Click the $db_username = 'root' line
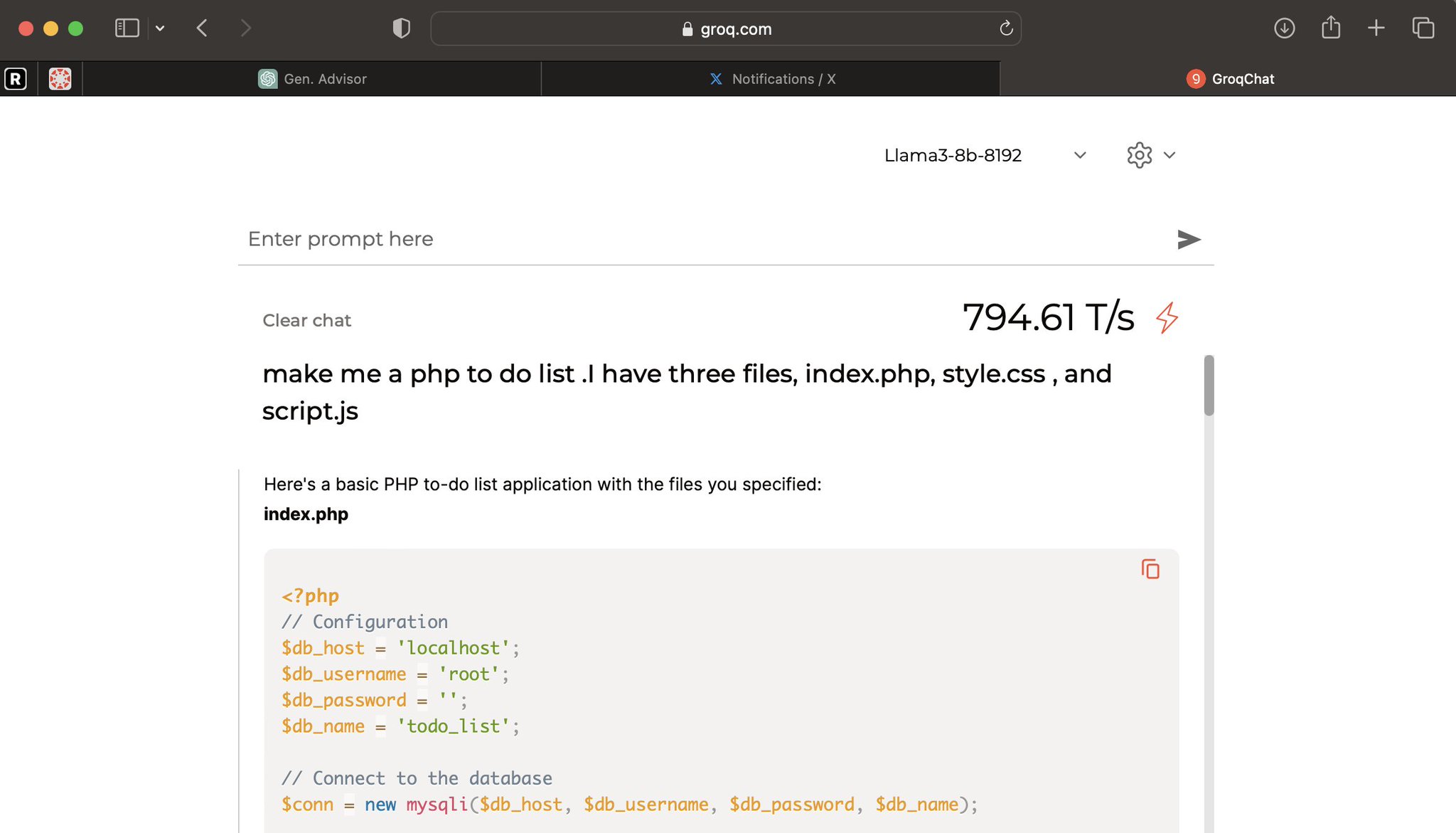Screen dimensions: 1456x833 395,674
